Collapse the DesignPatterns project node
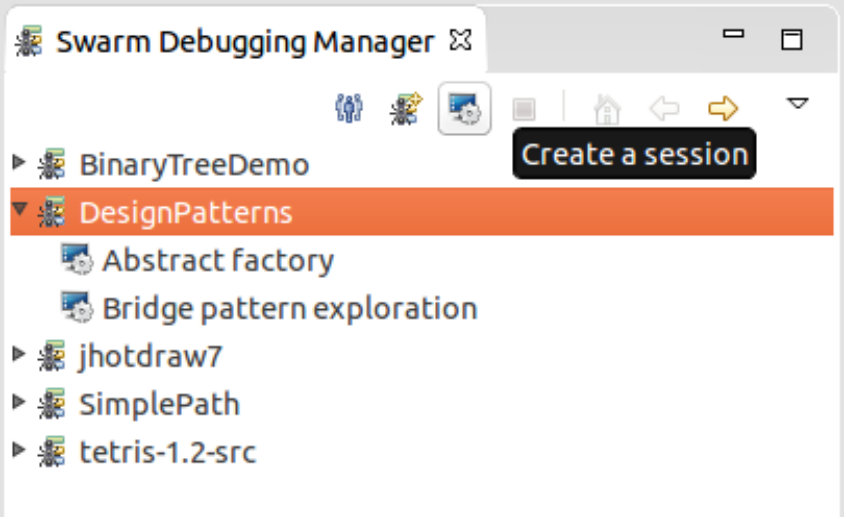846x519 pixels. click(x=20, y=209)
